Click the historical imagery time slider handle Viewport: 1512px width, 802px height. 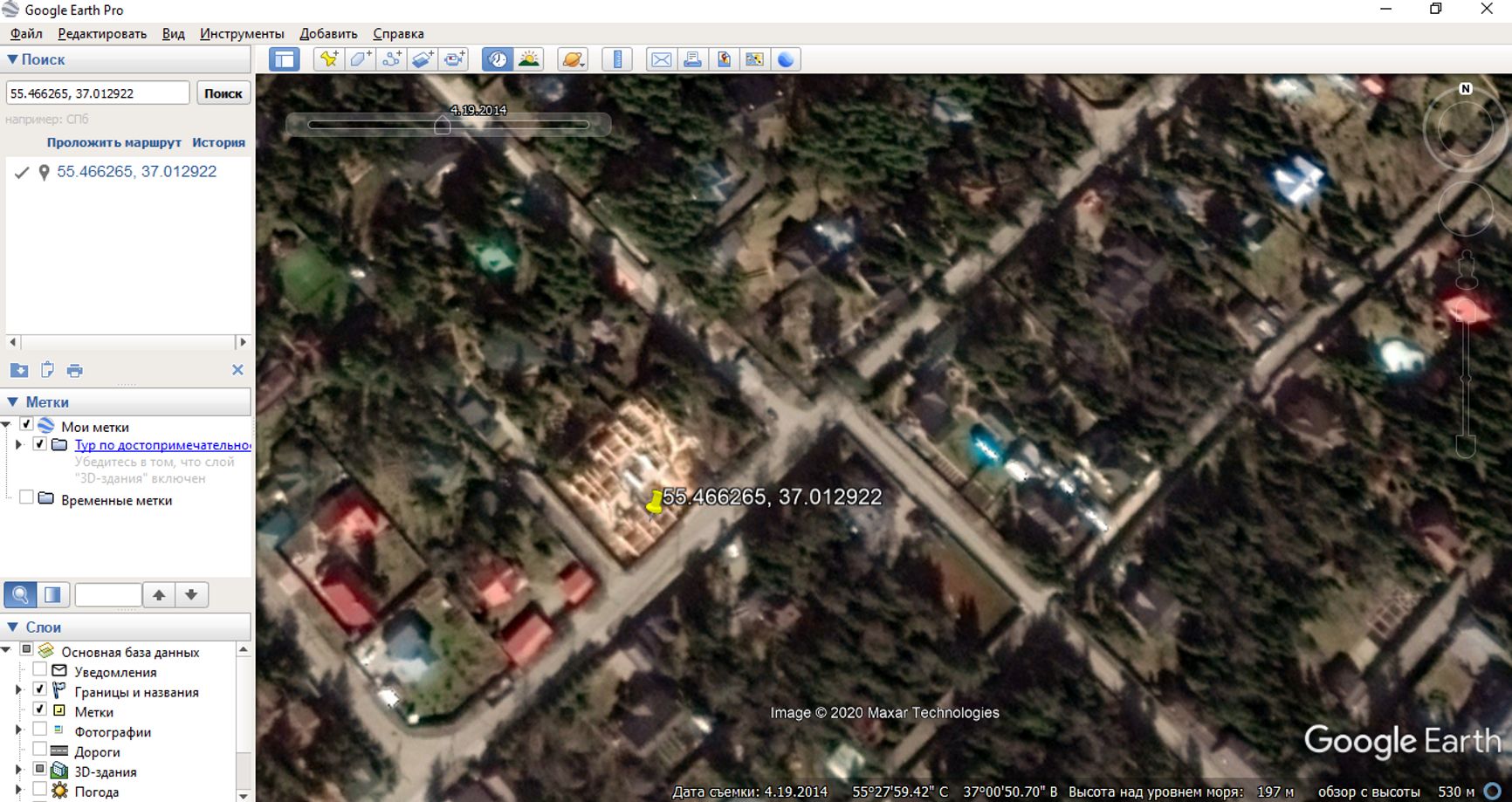443,126
